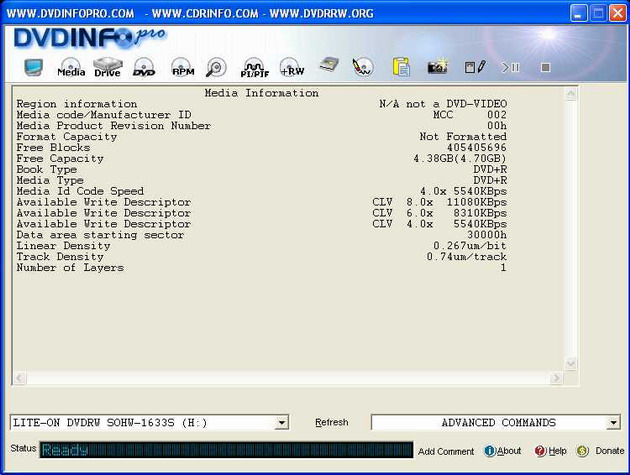Click Add Comment link
This screenshot has width=630, height=475.
(446, 451)
